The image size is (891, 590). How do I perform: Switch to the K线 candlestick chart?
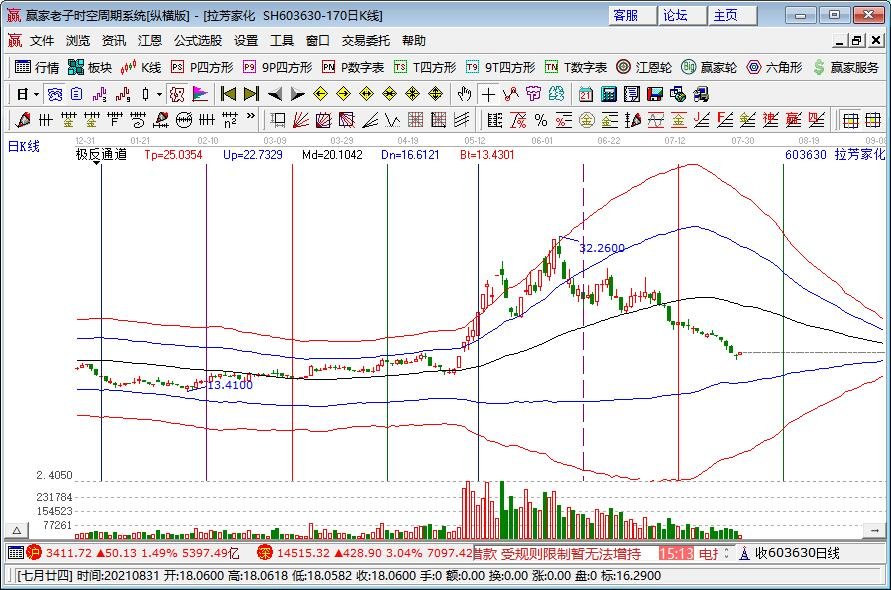141,67
